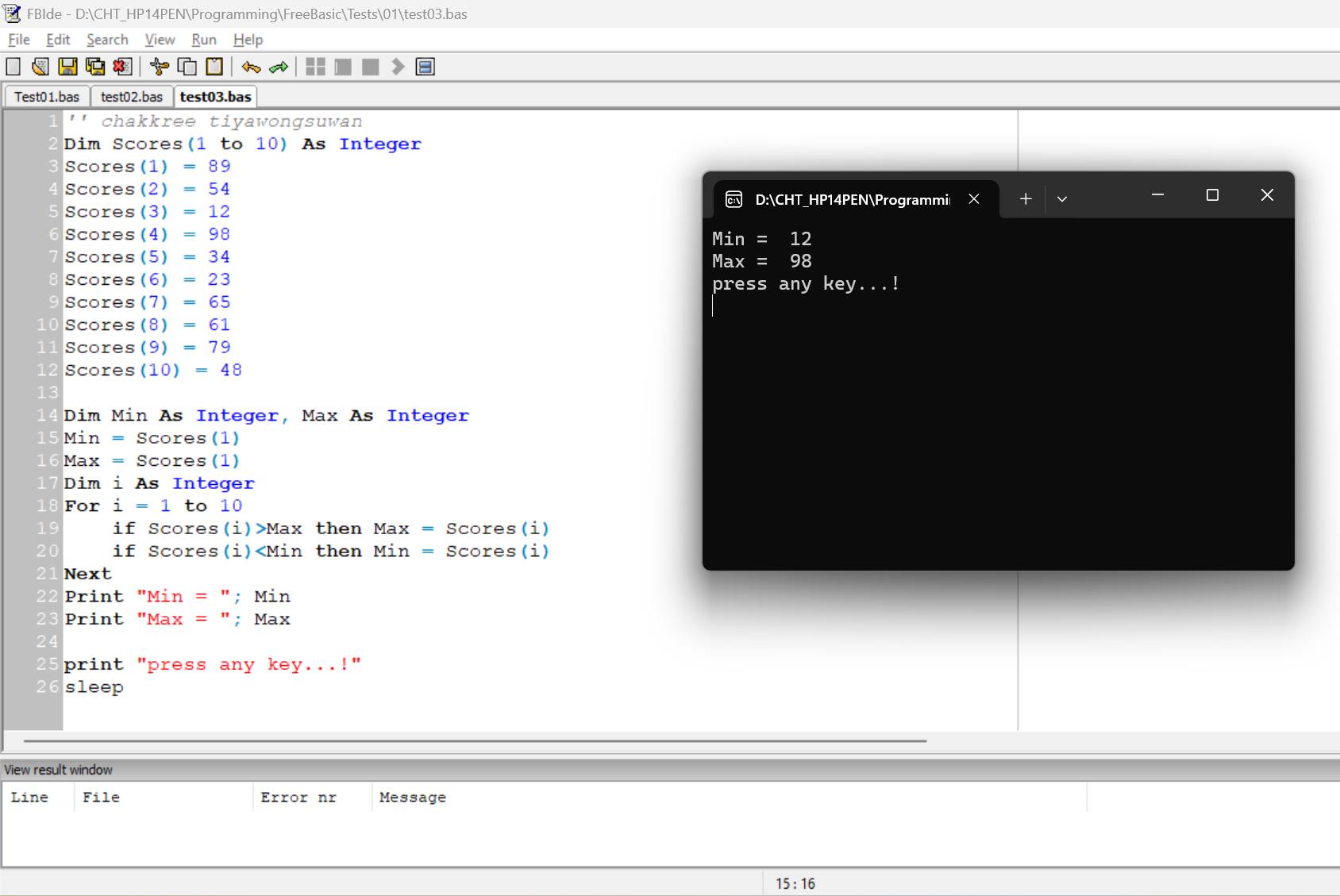Select the test03.bas tab

pyautogui.click(x=215, y=97)
